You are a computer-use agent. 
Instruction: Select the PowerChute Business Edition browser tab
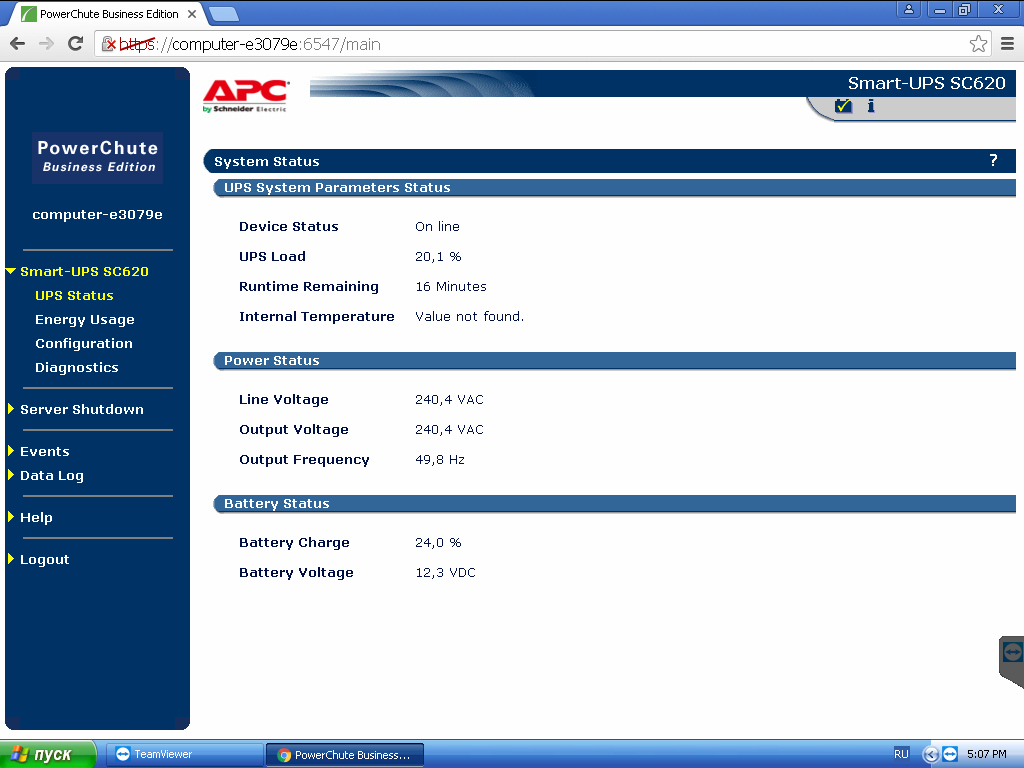[x=108, y=14]
